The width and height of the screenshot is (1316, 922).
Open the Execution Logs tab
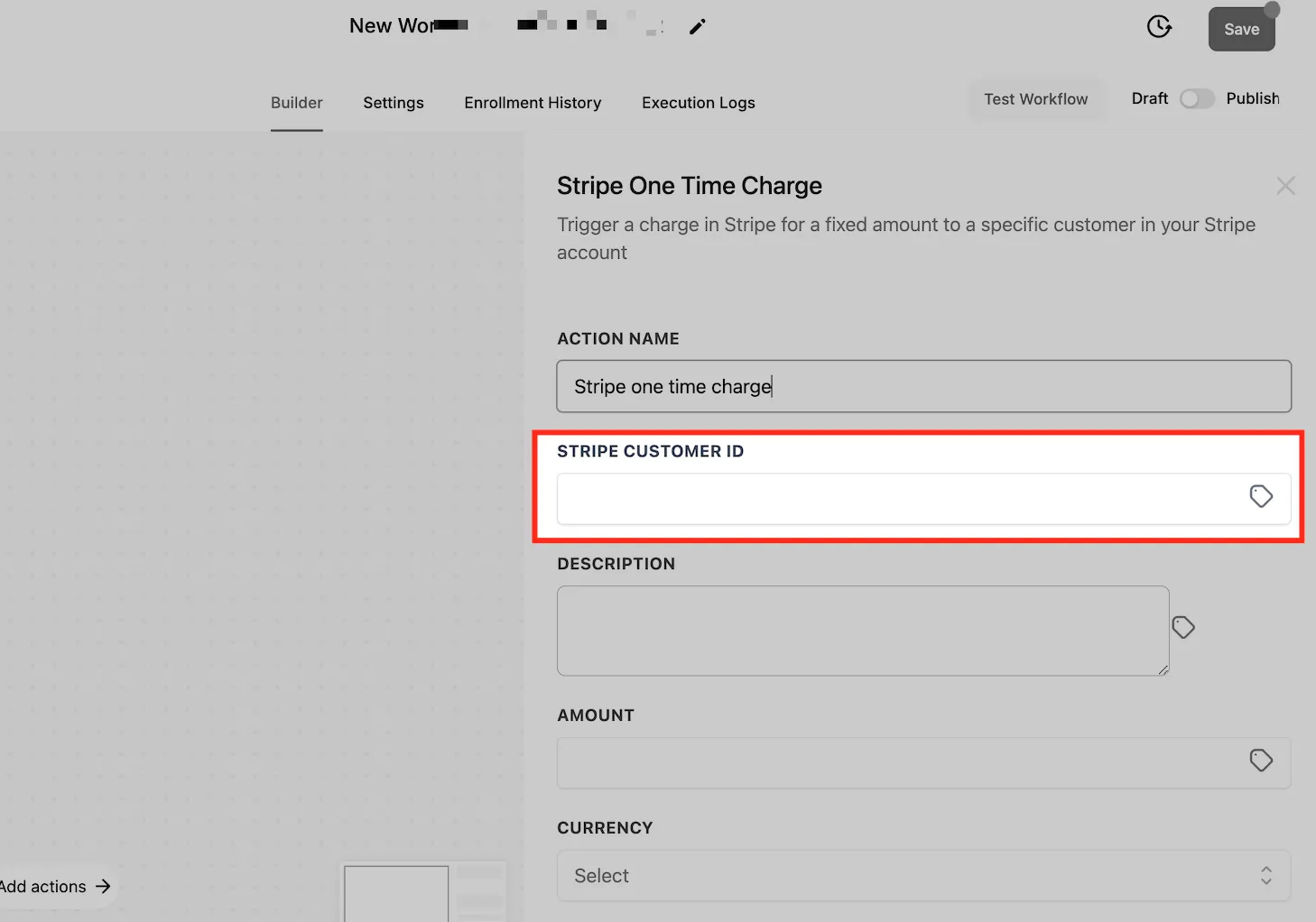click(699, 103)
